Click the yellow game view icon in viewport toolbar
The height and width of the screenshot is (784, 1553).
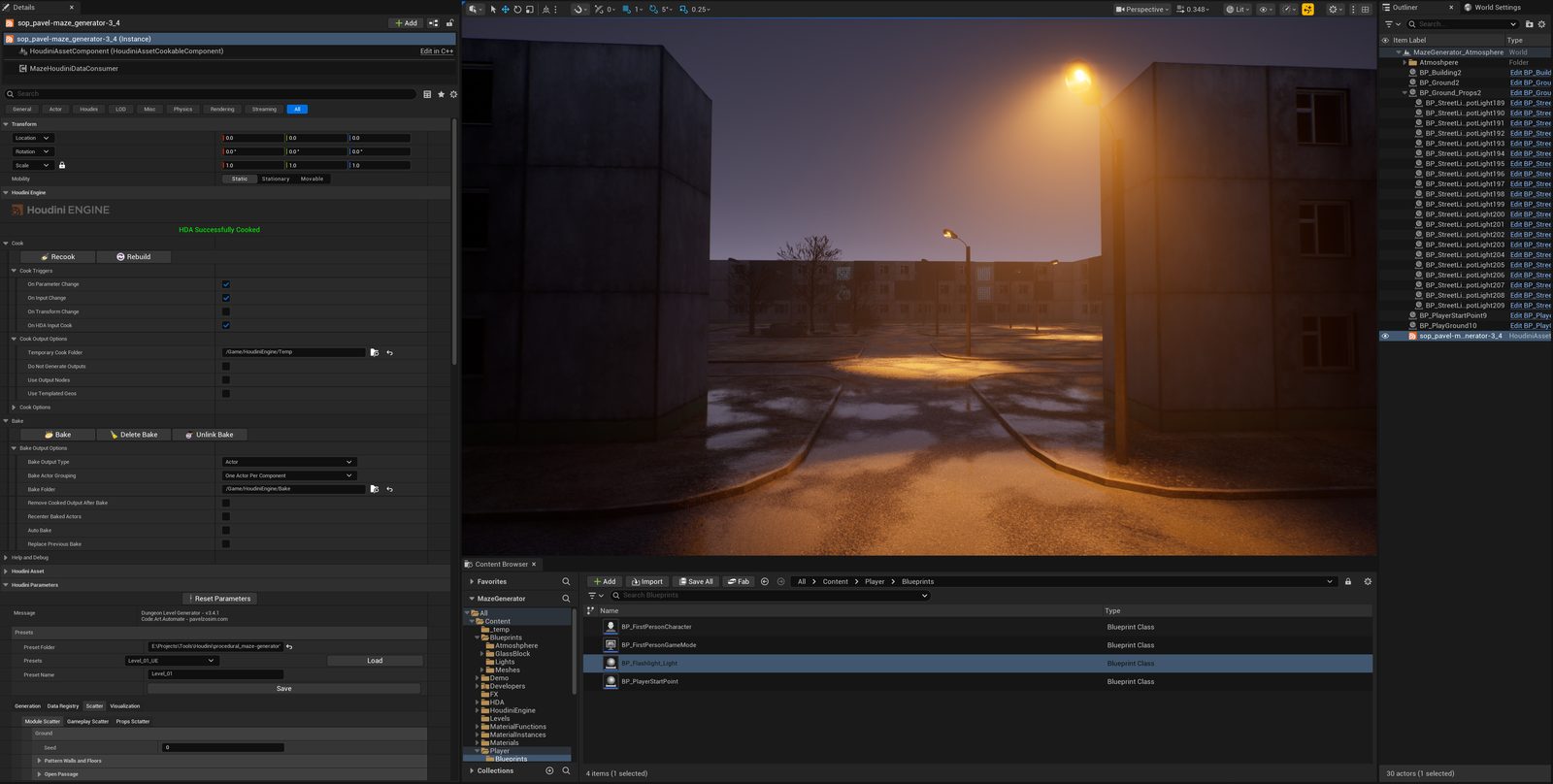(x=1307, y=10)
